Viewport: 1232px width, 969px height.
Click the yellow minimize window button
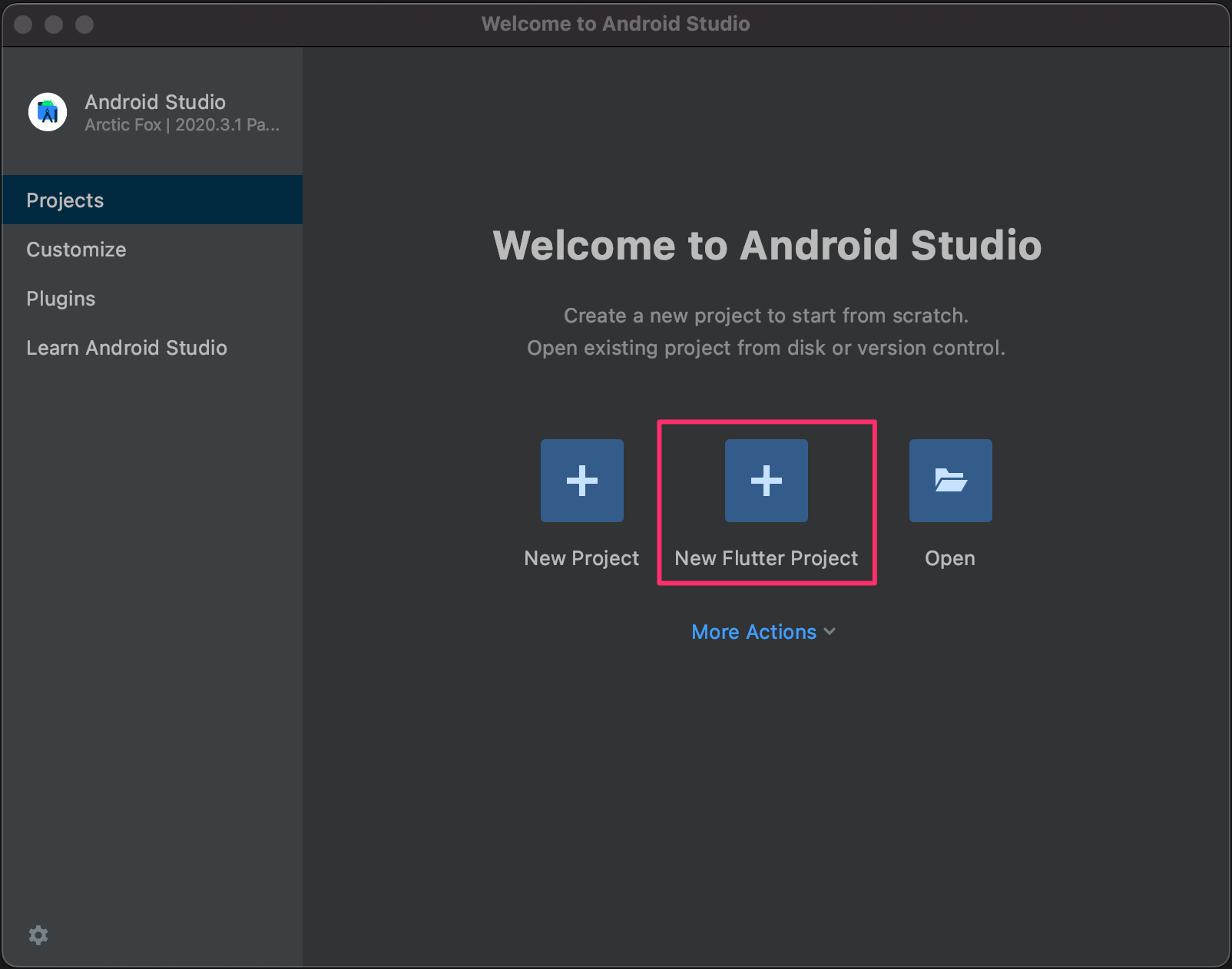click(x=55, y=24)
